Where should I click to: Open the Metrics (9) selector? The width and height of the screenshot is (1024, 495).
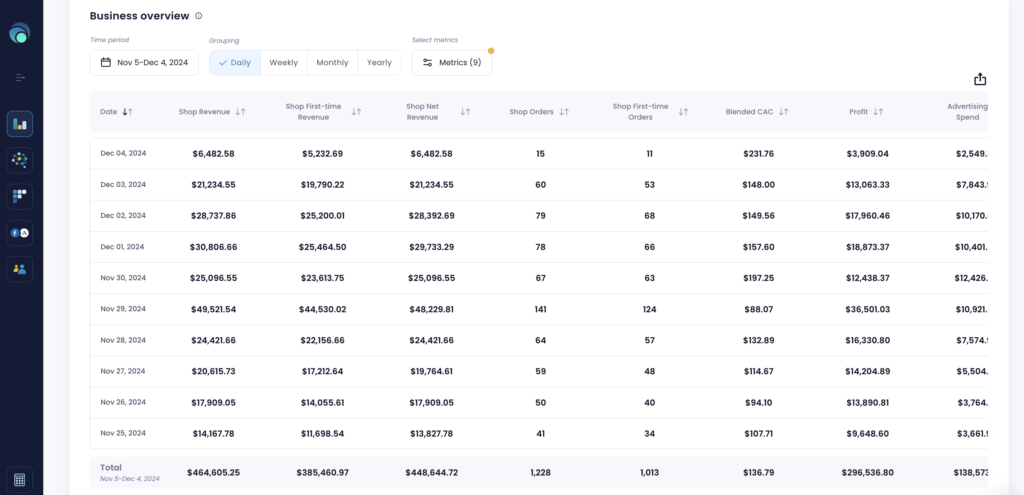pyautogui.click(x=452, y=63)
